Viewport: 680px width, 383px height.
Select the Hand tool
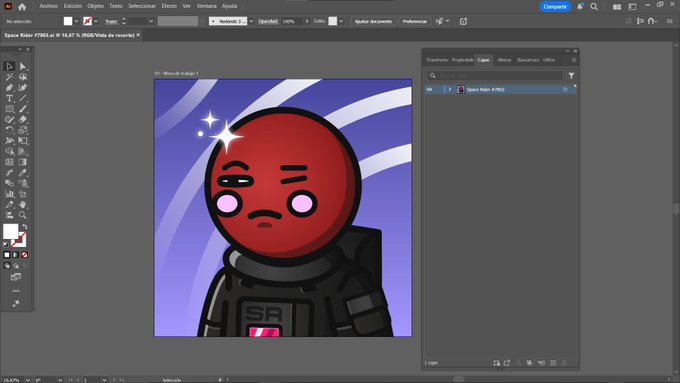click(x=23, y=204)
